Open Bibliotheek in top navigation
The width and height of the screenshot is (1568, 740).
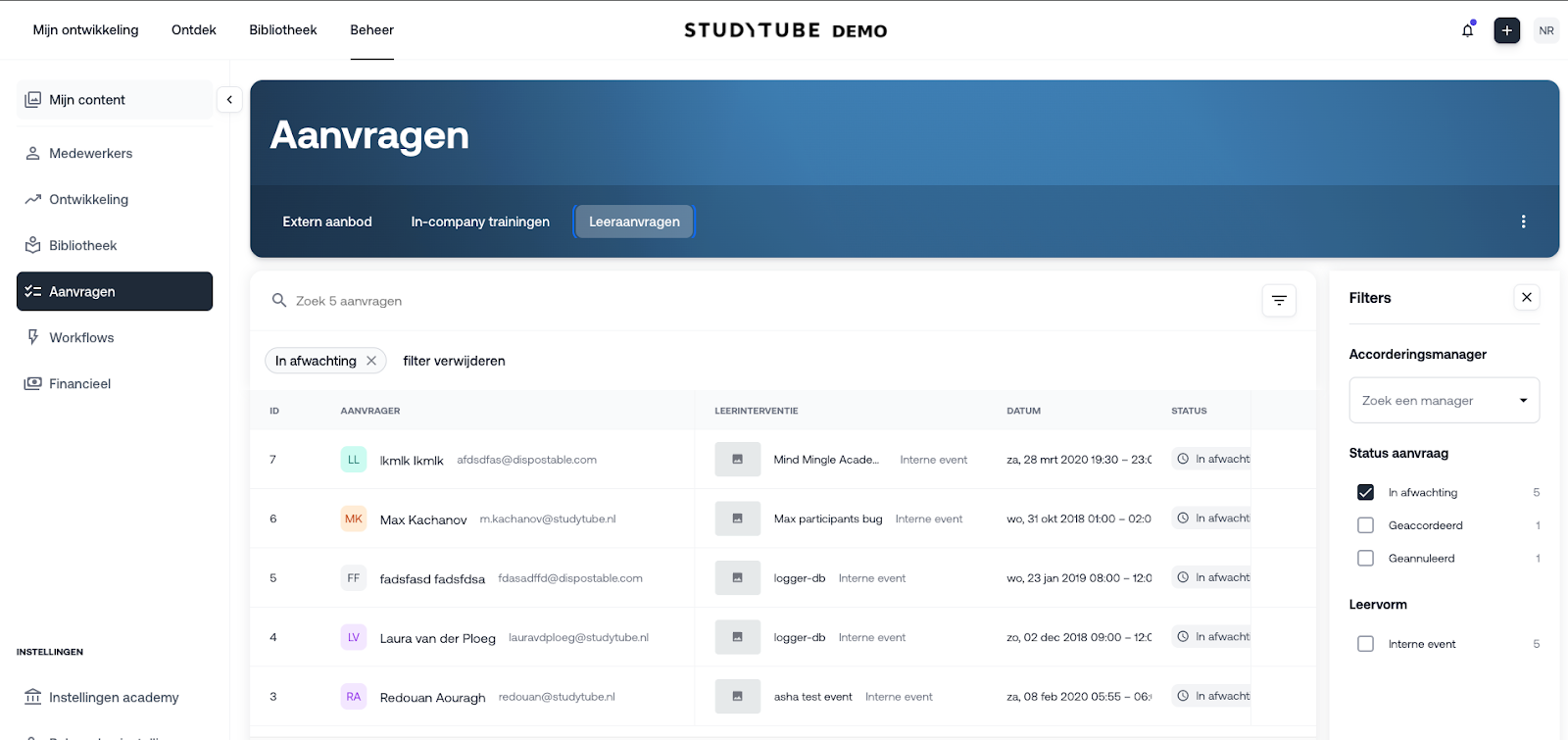(x=283, y=30)
